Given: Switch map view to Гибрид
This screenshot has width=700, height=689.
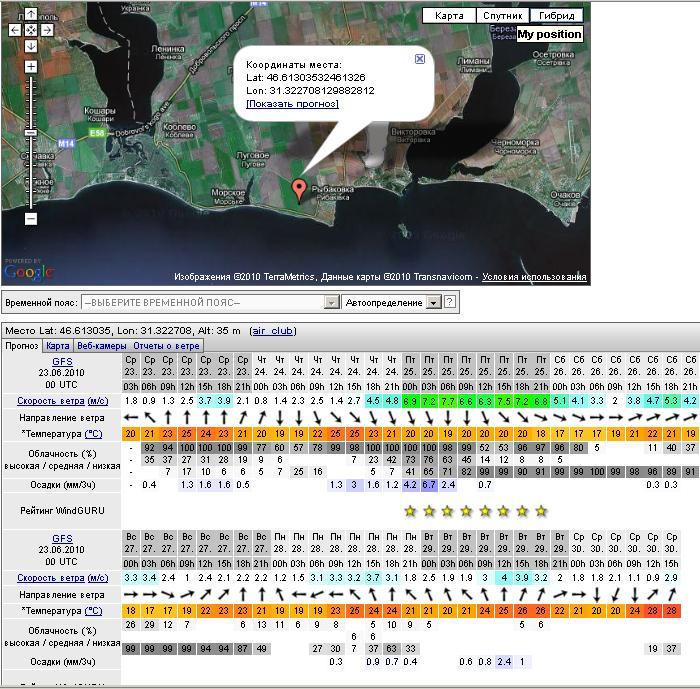Looking at the screenshot, I should (556, 16).
